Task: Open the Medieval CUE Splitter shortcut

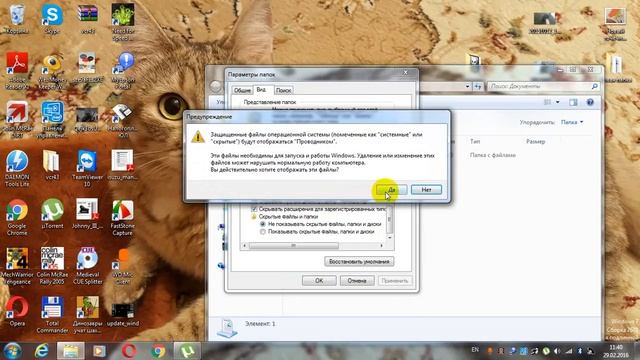Action: (x=87, y=266)
